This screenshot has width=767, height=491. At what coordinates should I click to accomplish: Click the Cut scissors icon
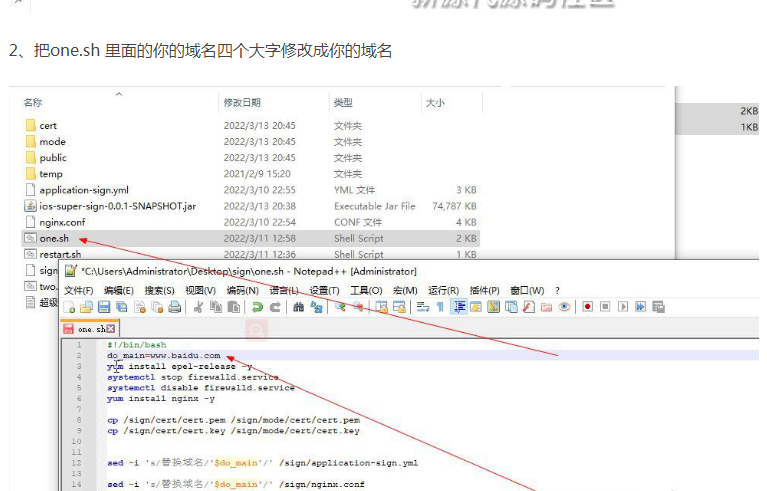click(x=198, y=307)
